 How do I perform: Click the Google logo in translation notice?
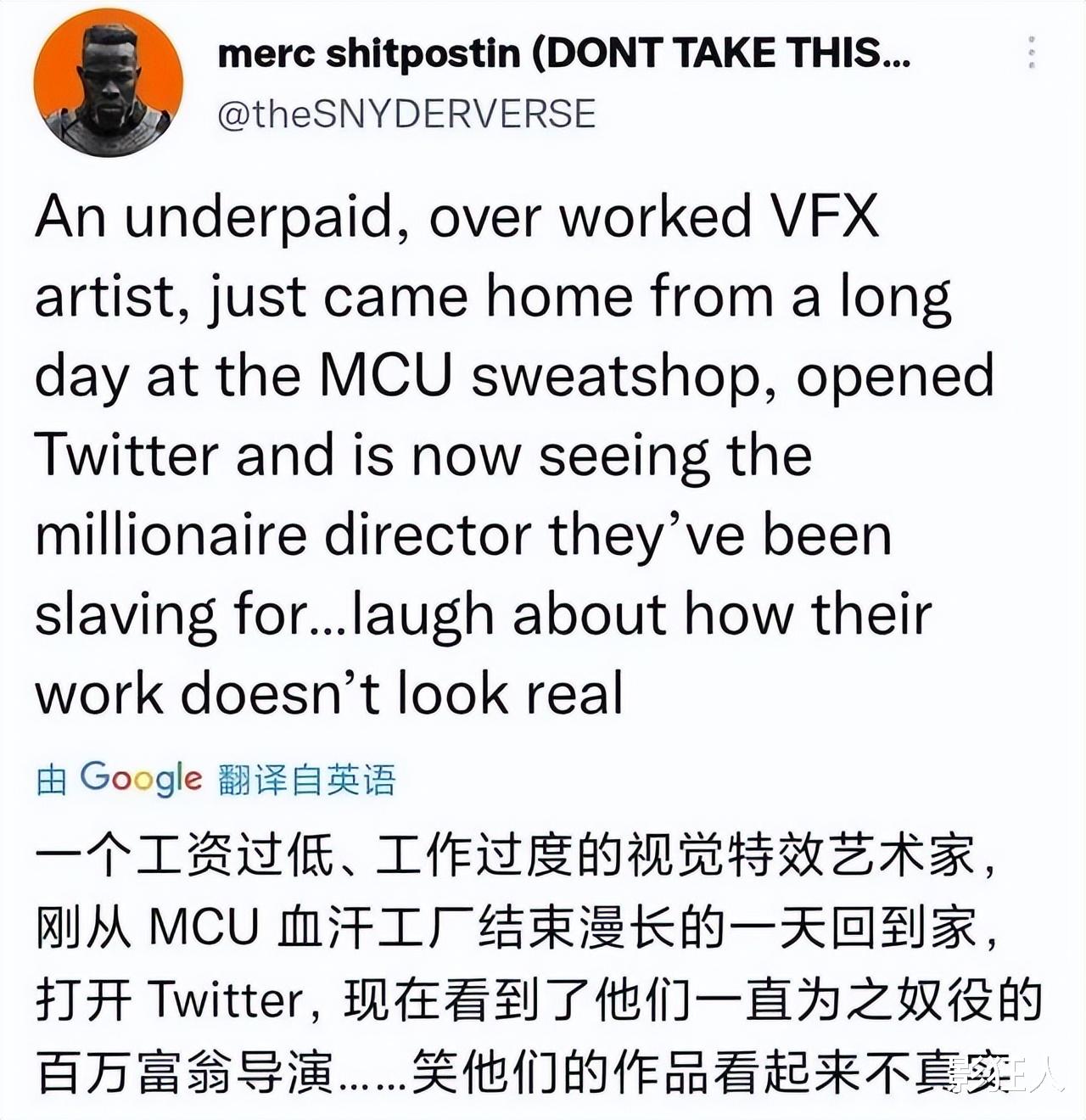(141, 778)
